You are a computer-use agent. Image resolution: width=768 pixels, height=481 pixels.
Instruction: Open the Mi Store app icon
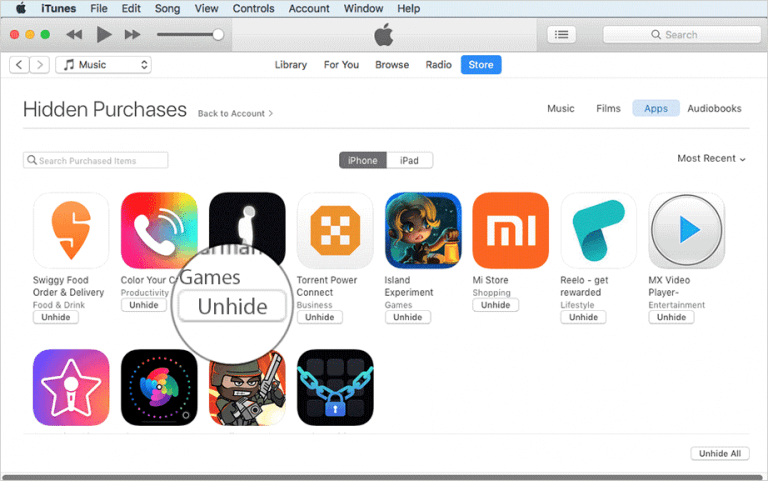click(510, 230)
